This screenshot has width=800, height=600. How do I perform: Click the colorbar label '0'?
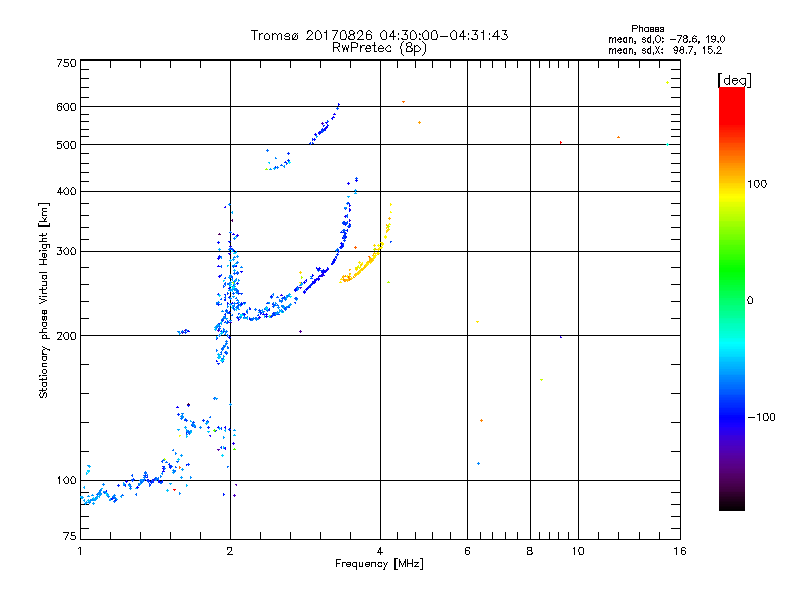click(750, 301)
